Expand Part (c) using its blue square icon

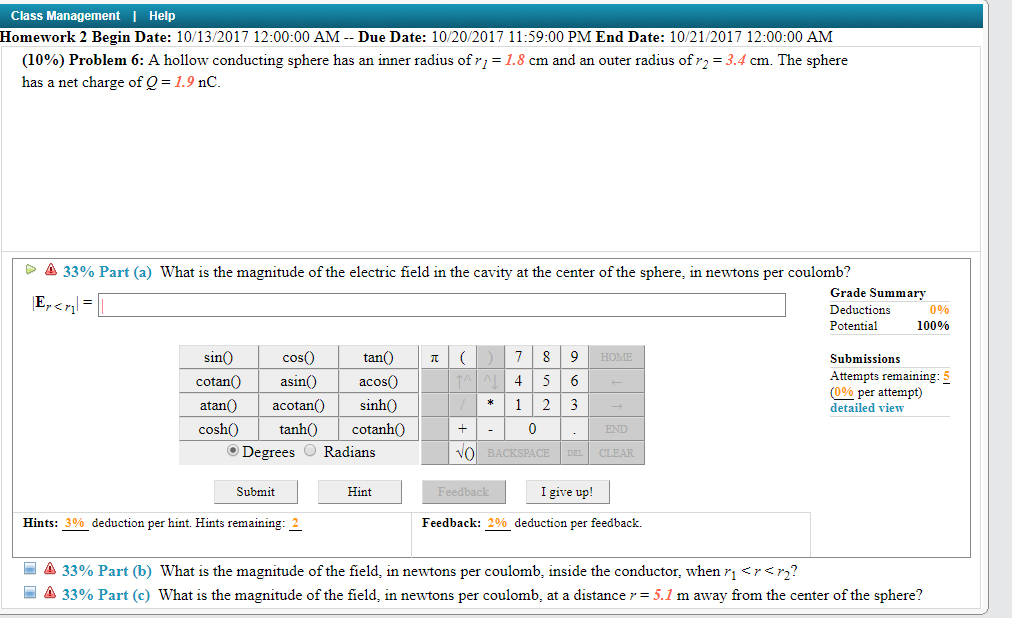point(31,593)
